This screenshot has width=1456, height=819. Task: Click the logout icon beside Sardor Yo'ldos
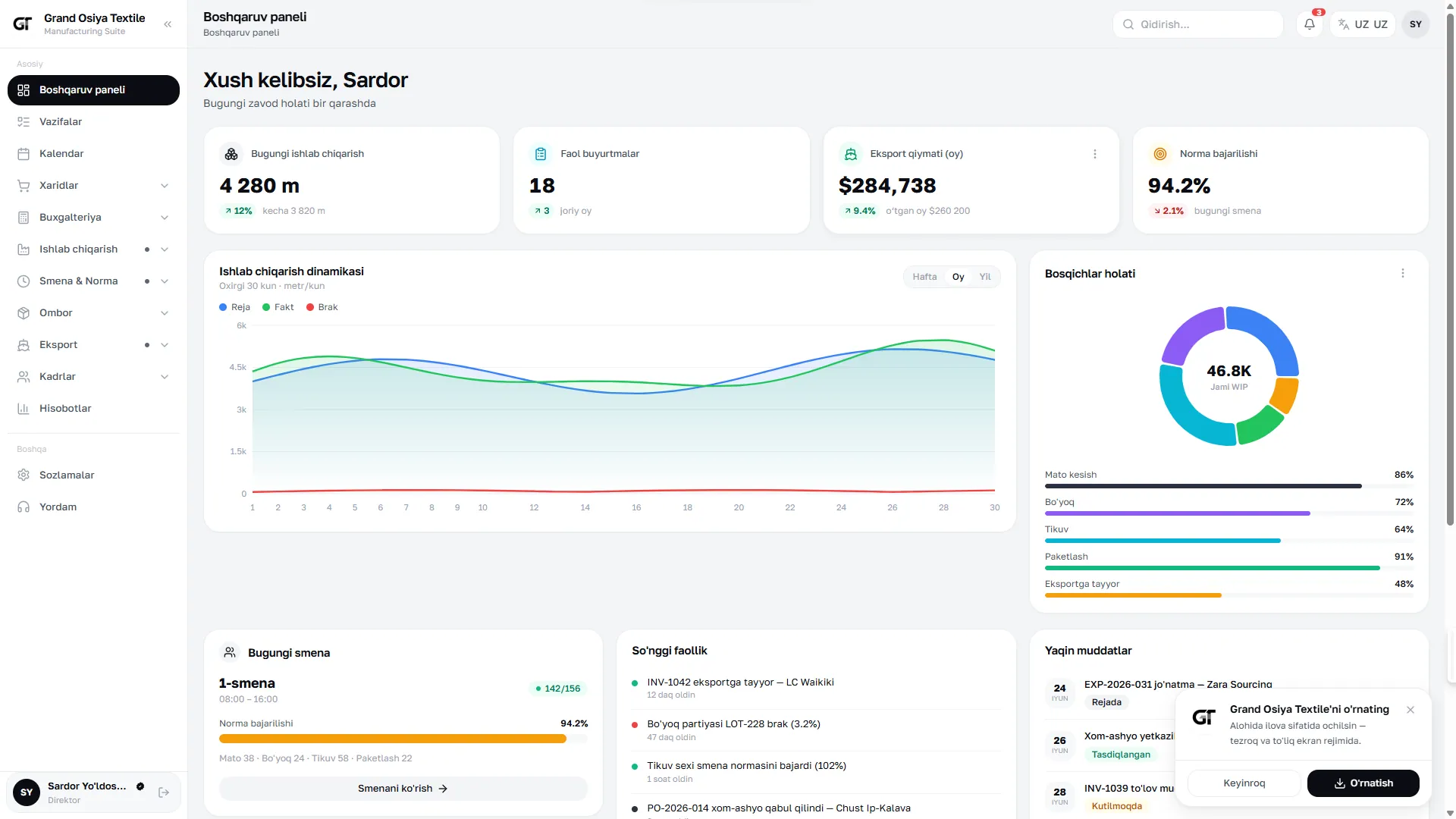164,792
